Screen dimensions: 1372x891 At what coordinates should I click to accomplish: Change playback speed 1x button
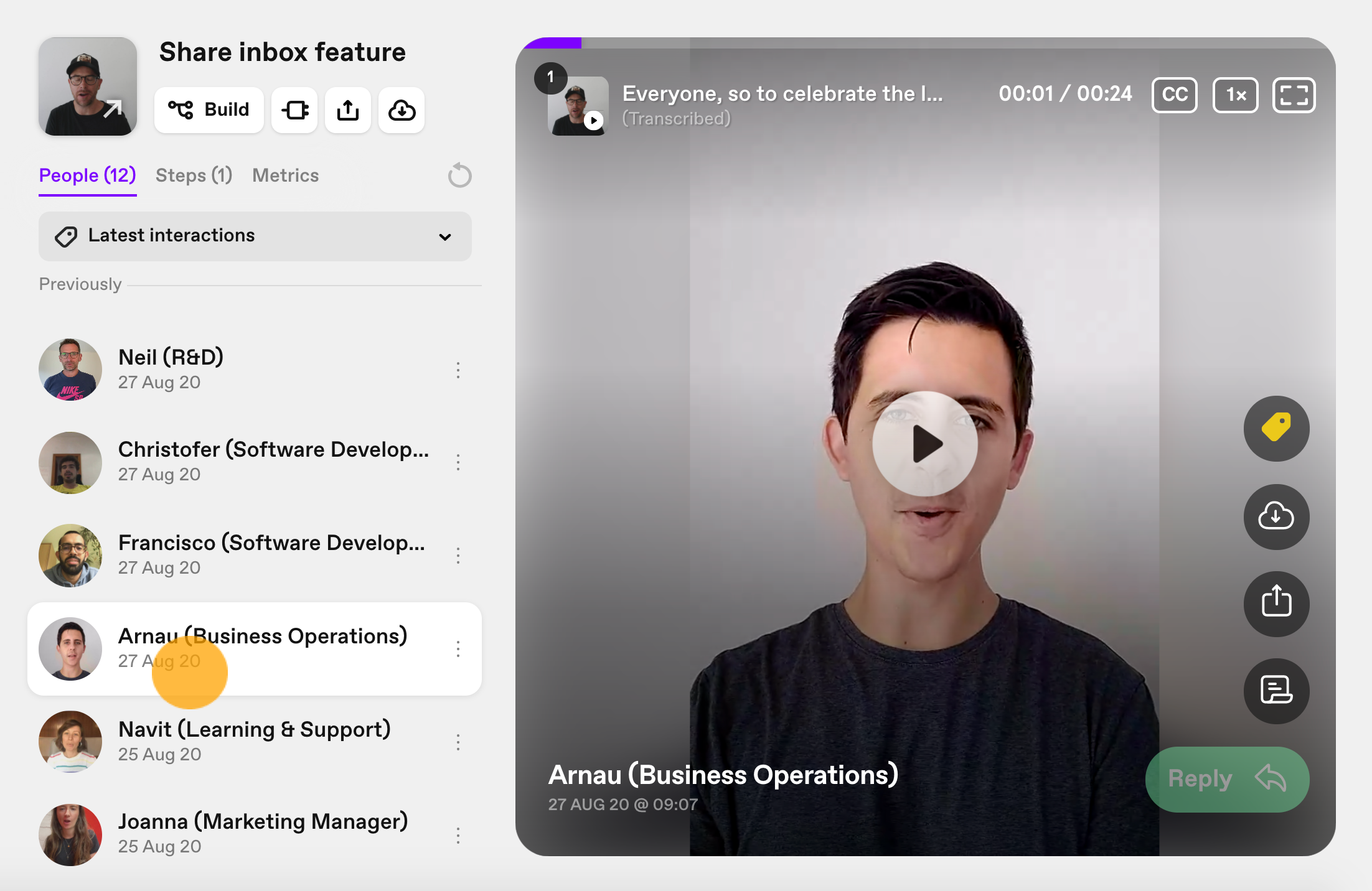pyautogui.click(x=1236, y=95)
